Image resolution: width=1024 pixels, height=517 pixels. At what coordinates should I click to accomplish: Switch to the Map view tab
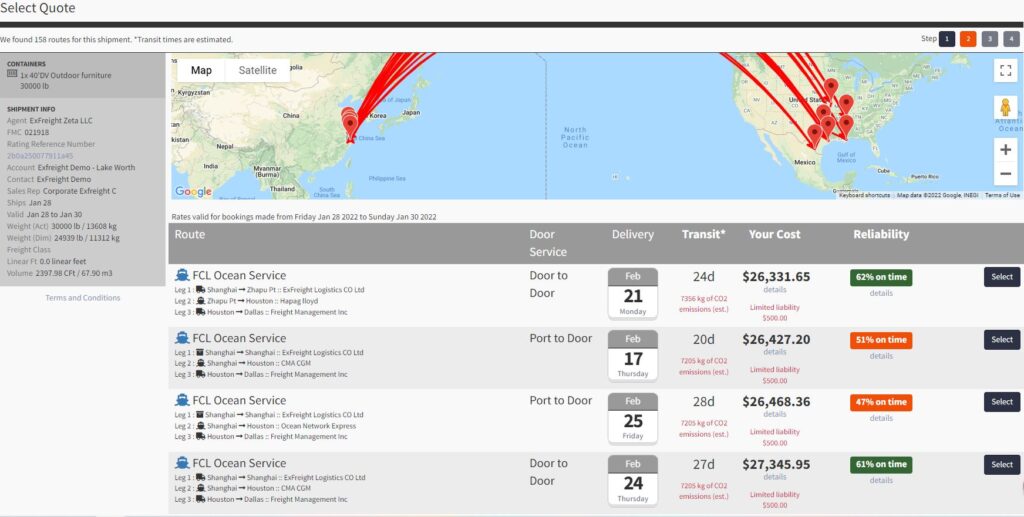click(201, 70)
